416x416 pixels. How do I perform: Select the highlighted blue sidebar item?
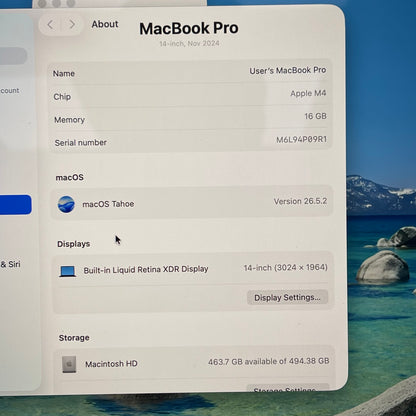pyautogui.click(x=16, y=204)
